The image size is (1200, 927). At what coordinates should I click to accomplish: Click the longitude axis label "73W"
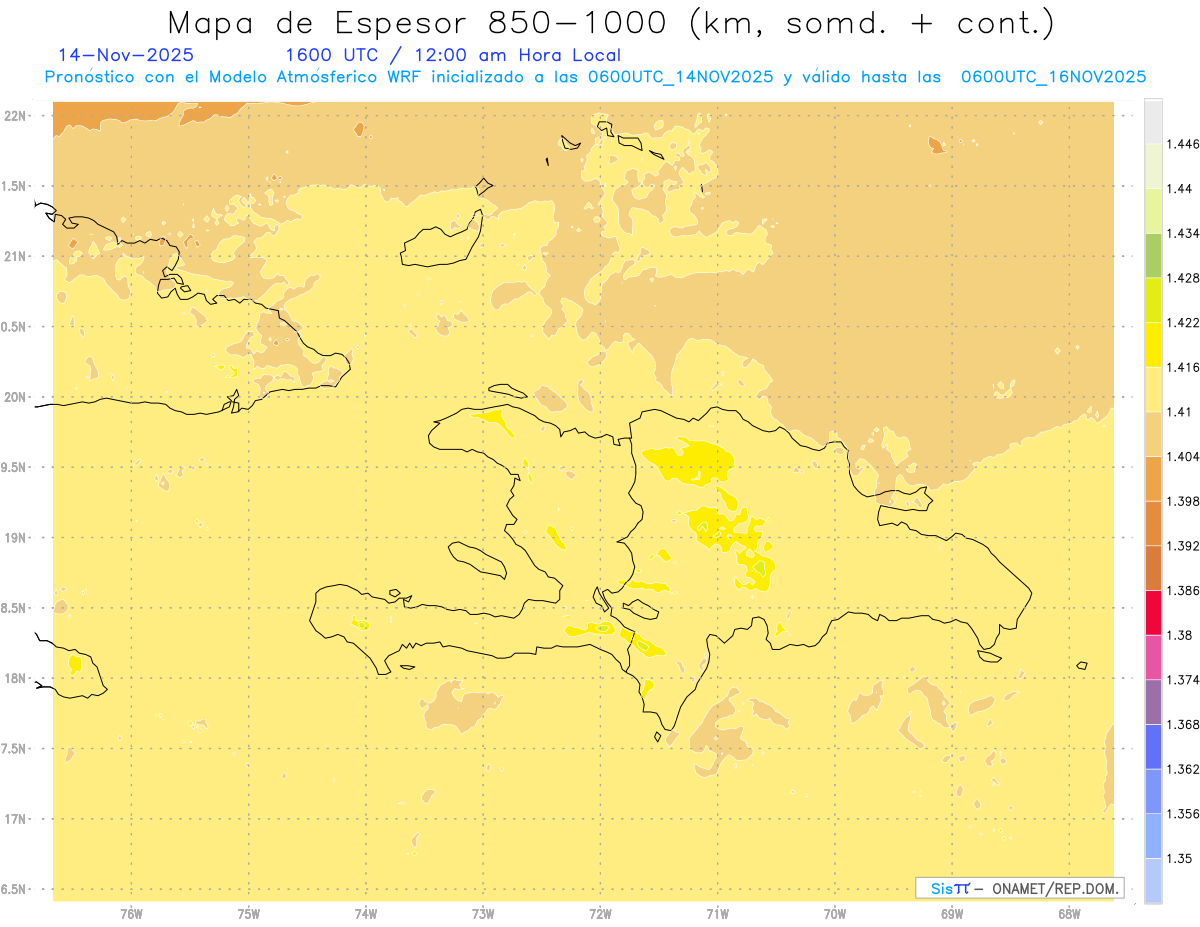pyautogui.click(x=483, y=914)
